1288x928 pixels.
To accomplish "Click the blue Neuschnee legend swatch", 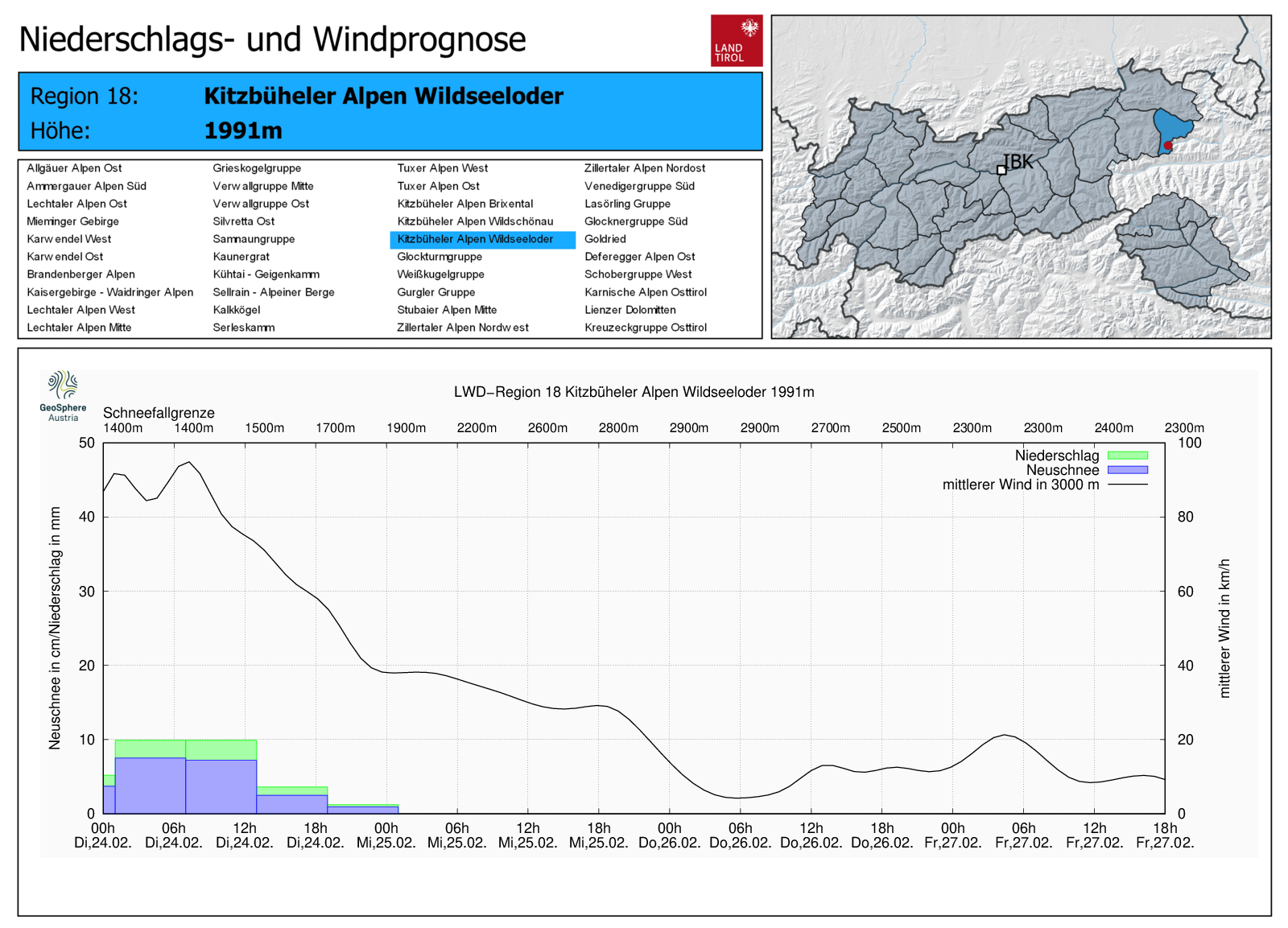I will click(1128, 470).
